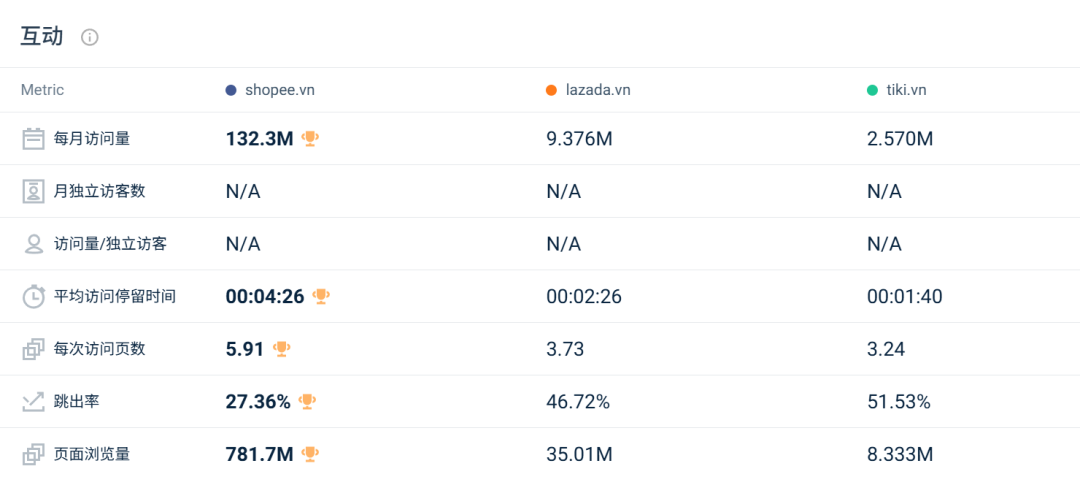Image resolution: width=1080 pixels, height=477 pixels.
Task: Click trophy icon next to 132.3M
Action: point(310,138)
